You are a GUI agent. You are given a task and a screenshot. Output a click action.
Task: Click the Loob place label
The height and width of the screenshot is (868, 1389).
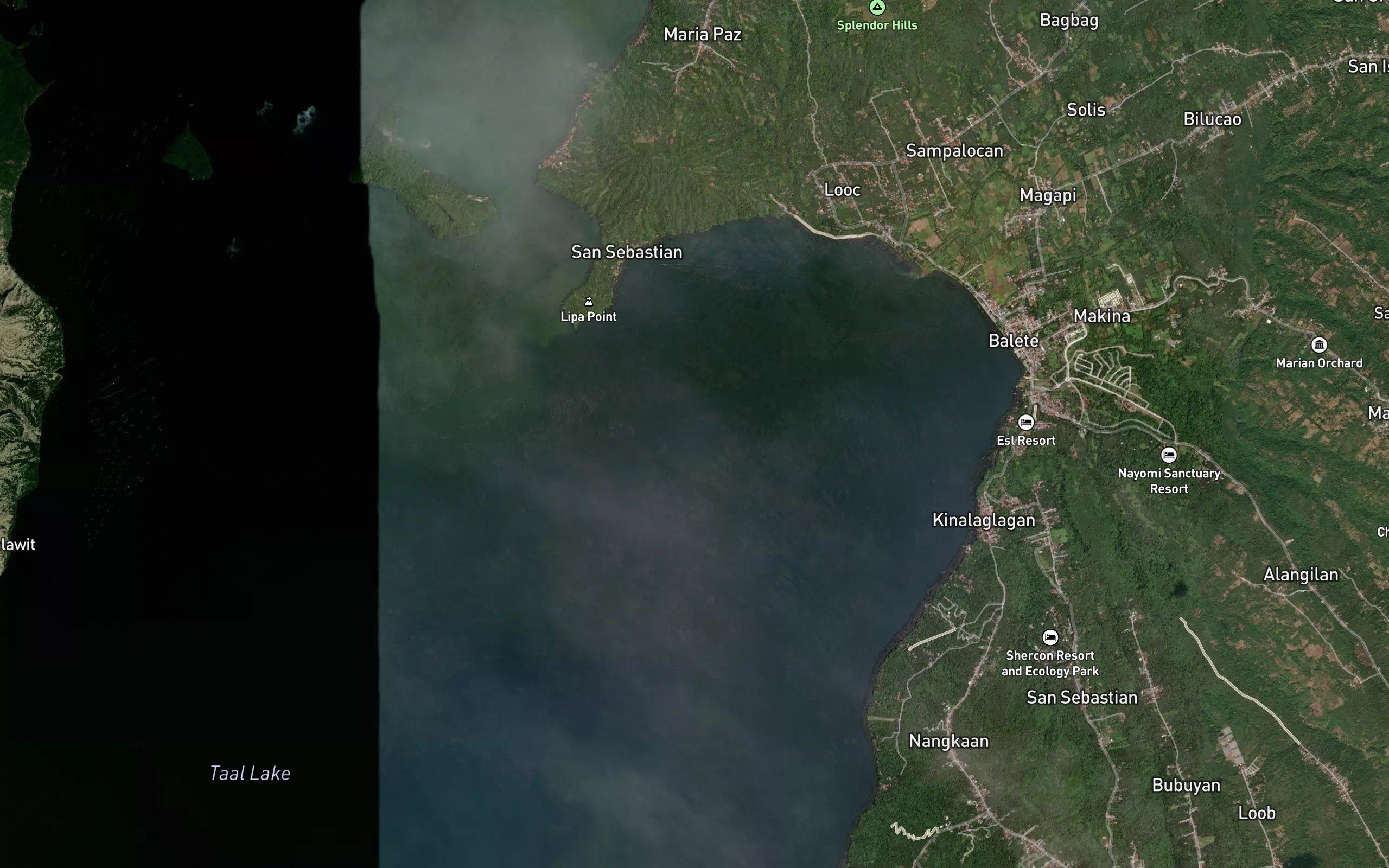(x=1257, y=813)
